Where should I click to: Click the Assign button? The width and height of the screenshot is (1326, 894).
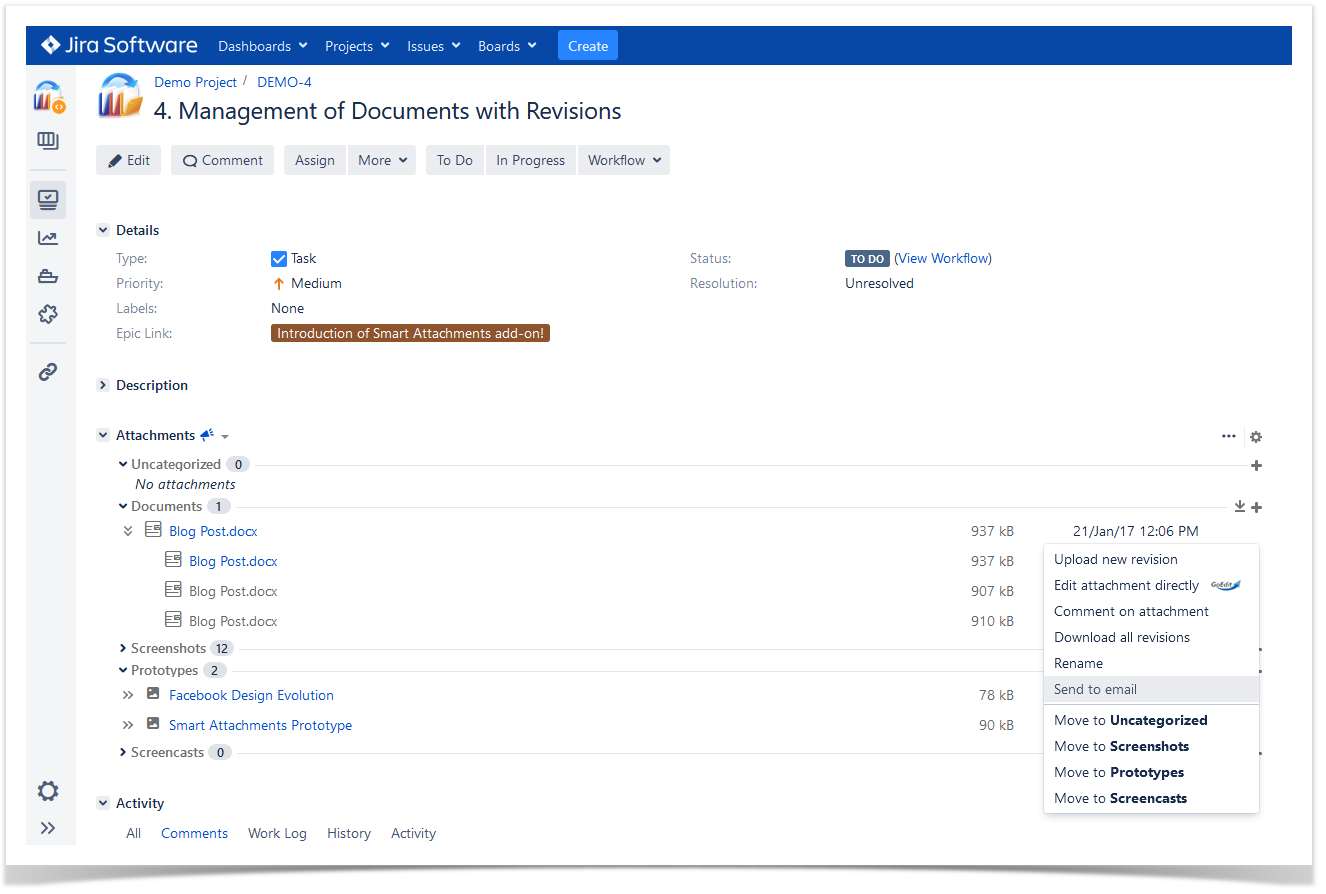point(315,160)
